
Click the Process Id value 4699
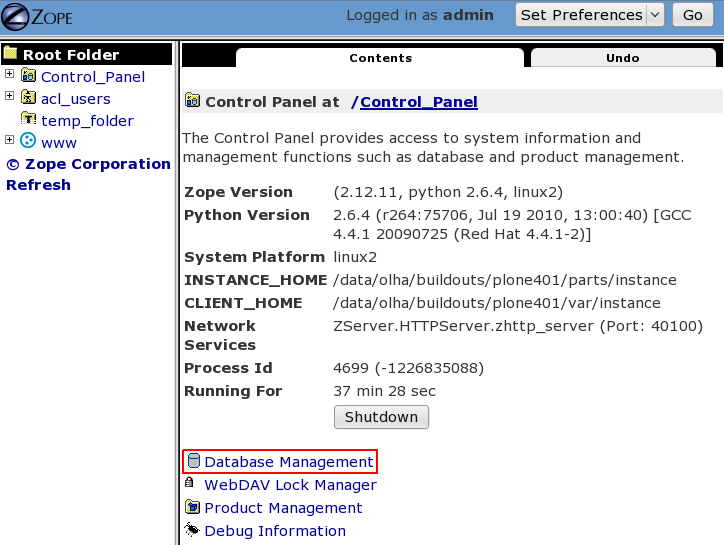click(x=408, y=368)
